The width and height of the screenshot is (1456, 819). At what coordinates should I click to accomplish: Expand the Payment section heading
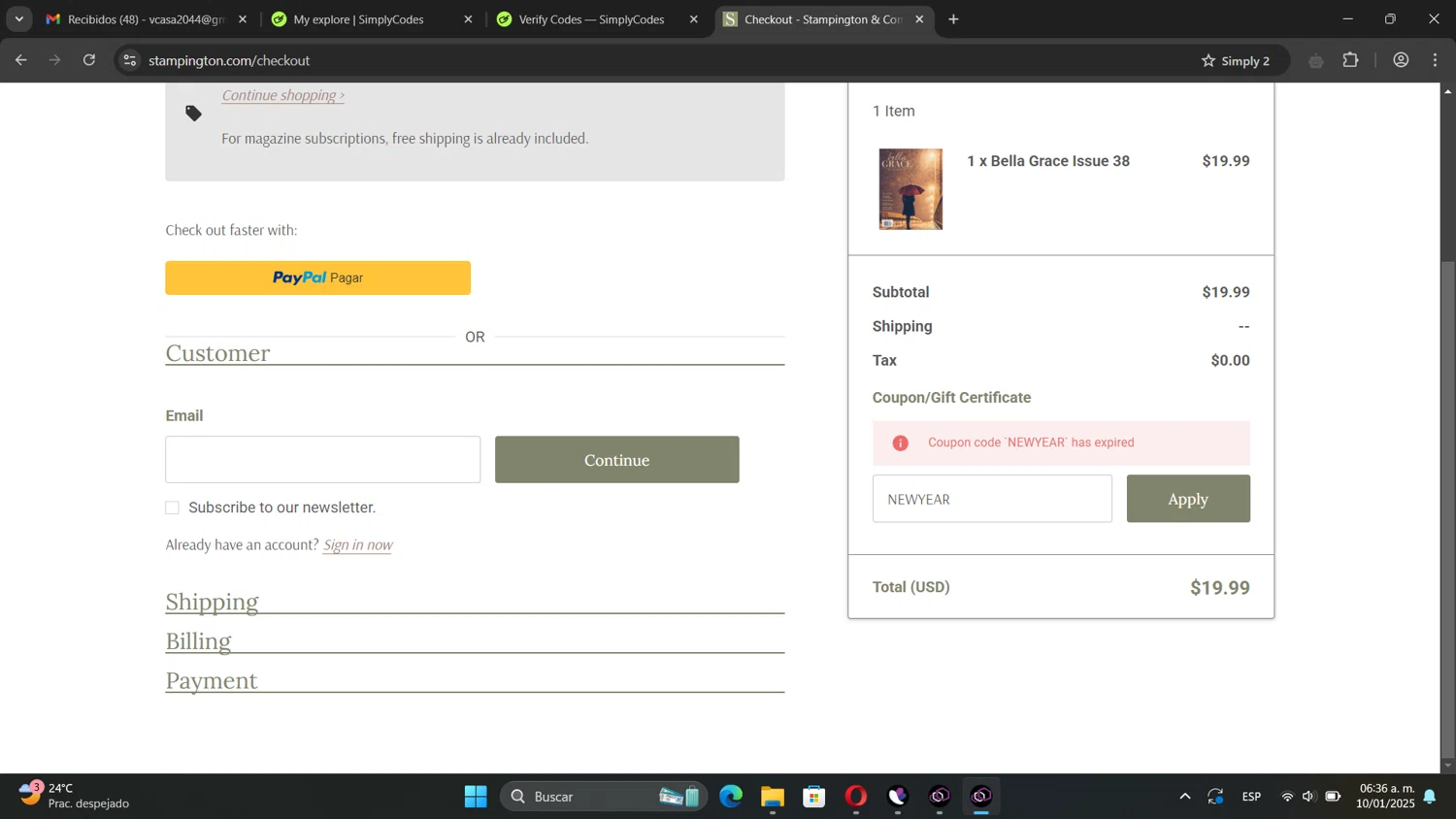point(211,680)
